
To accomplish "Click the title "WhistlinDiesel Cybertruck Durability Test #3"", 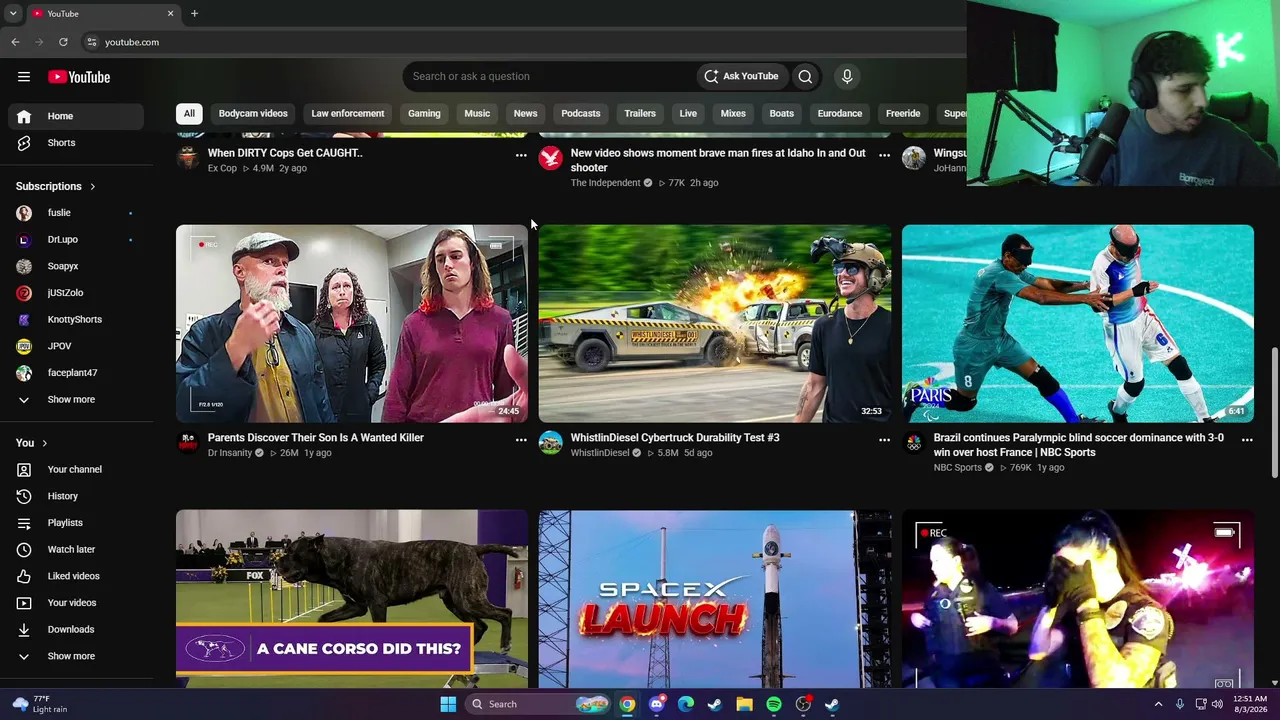I will 675,438.
